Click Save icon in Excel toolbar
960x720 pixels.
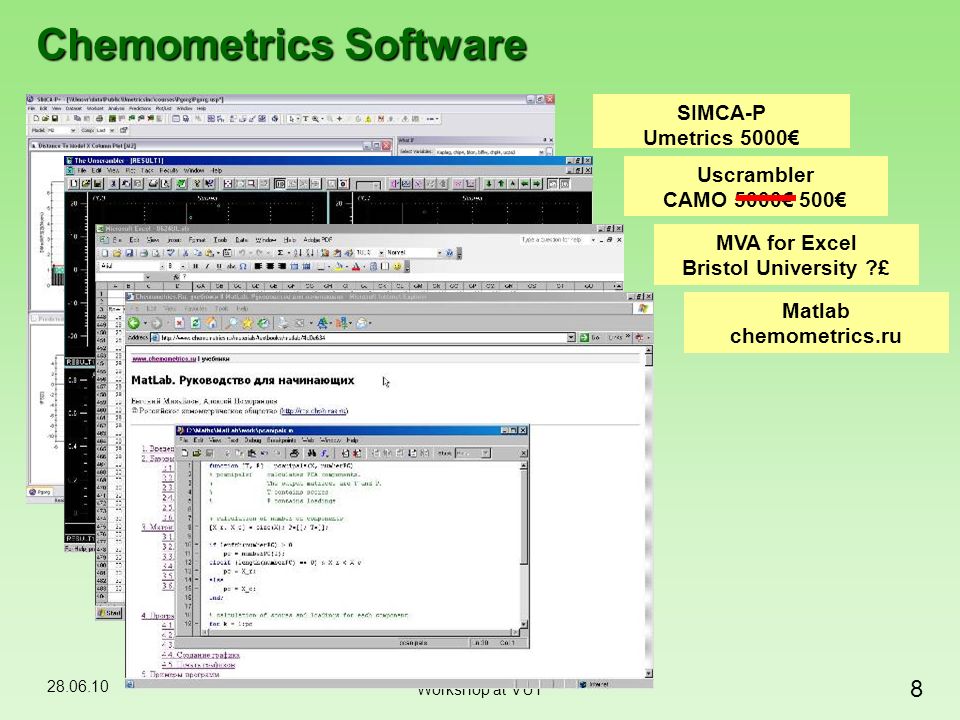(x=129, y=252)
